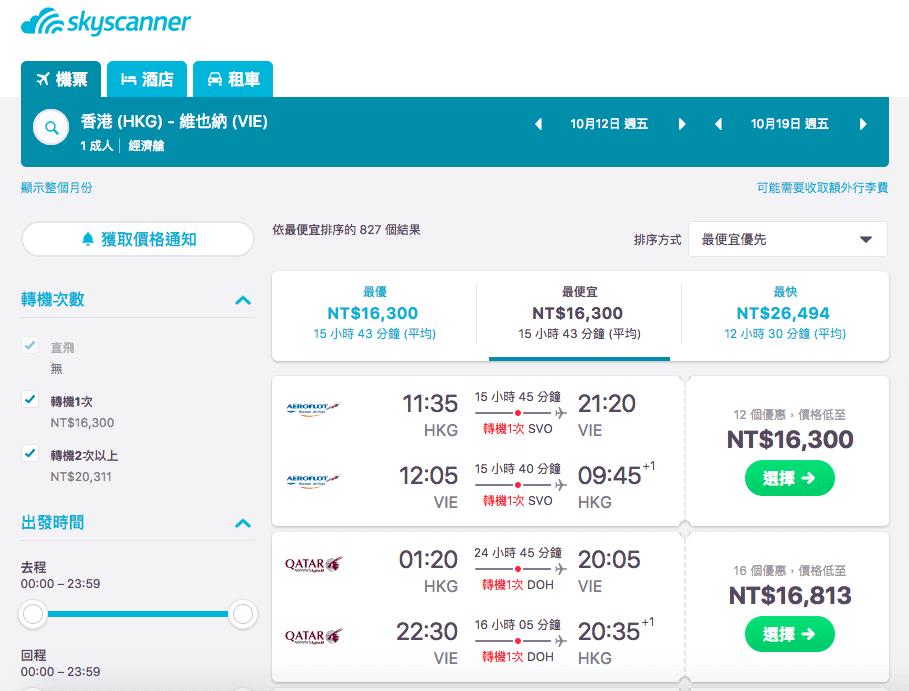Uncheck the 轉機2次以上 checkbox

[30, 453]
